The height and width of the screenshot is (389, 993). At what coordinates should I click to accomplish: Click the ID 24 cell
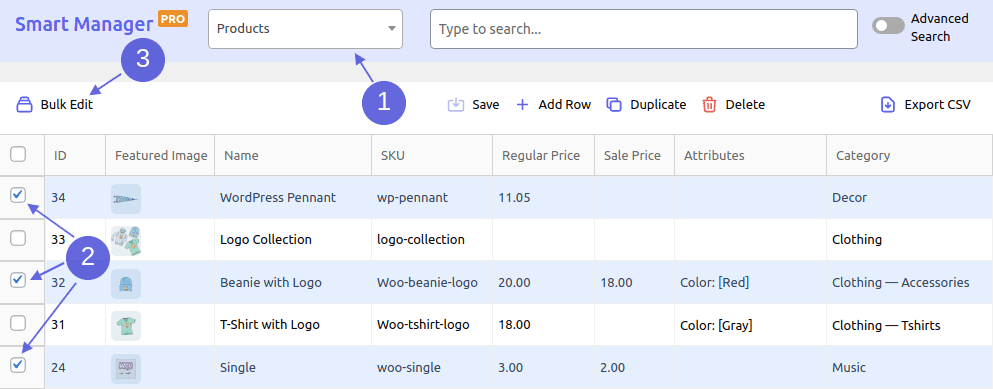click(x=75, y=367)
